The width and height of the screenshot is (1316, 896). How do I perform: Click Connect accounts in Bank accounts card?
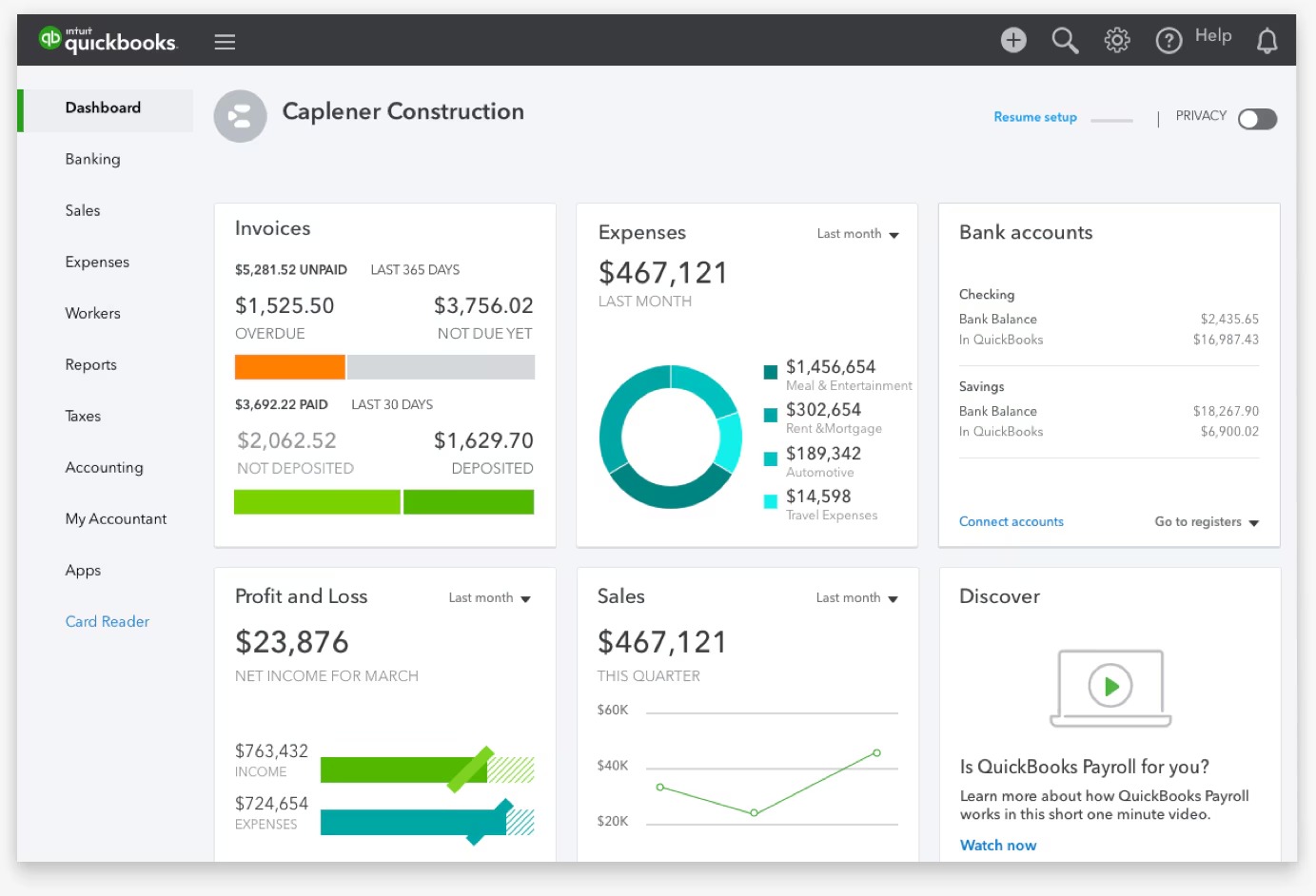[x=1012, y=521]
